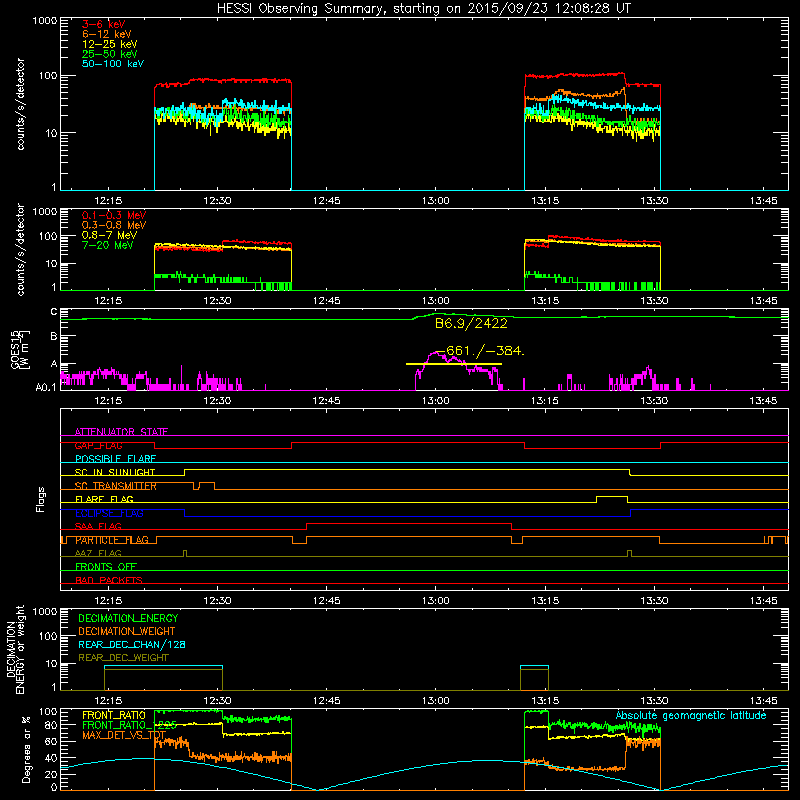Click the DECIMATION_WEIGHT legend label
The image size is (800, 800).
[127, 631]
